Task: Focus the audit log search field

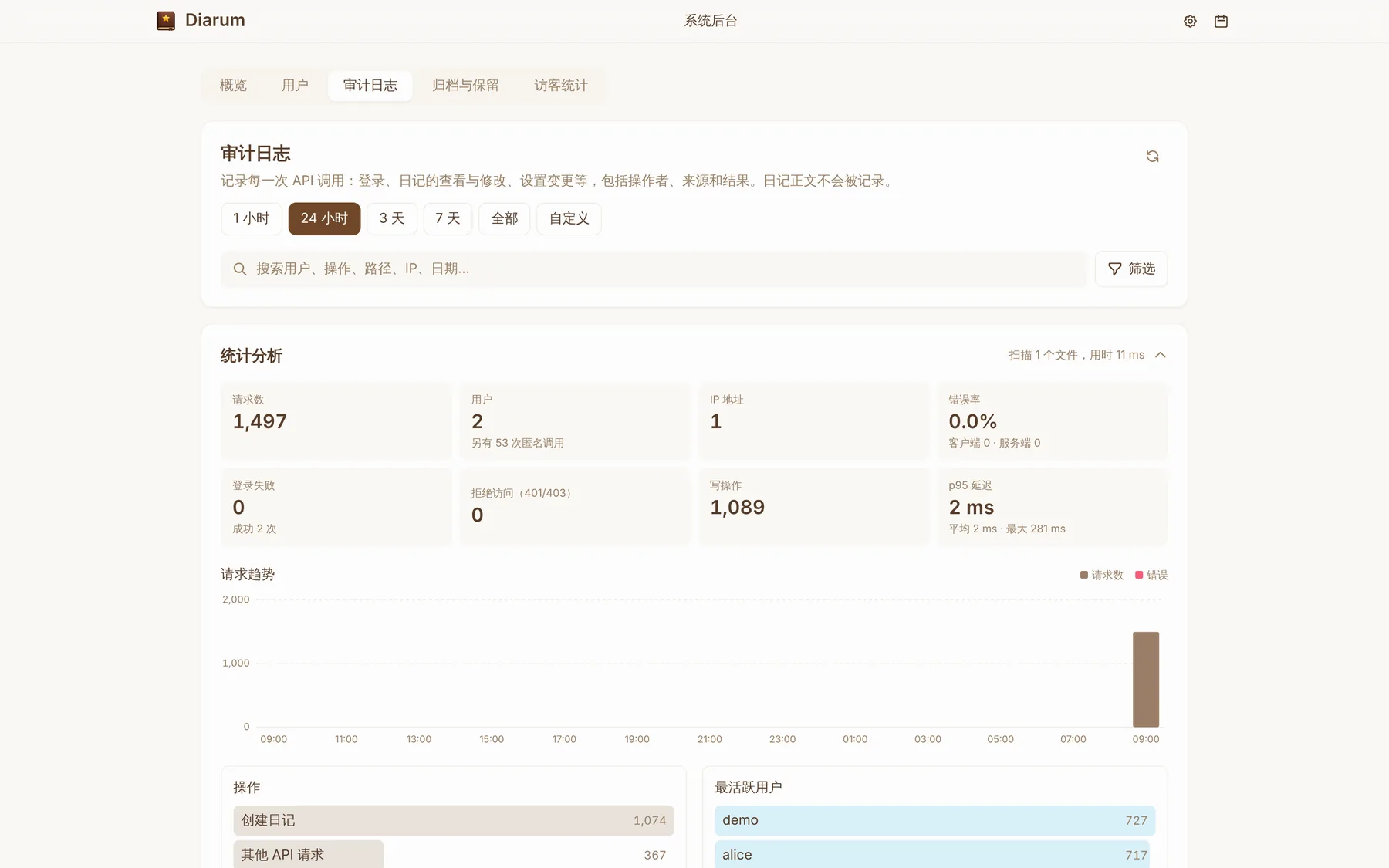Action: (654, 269)
